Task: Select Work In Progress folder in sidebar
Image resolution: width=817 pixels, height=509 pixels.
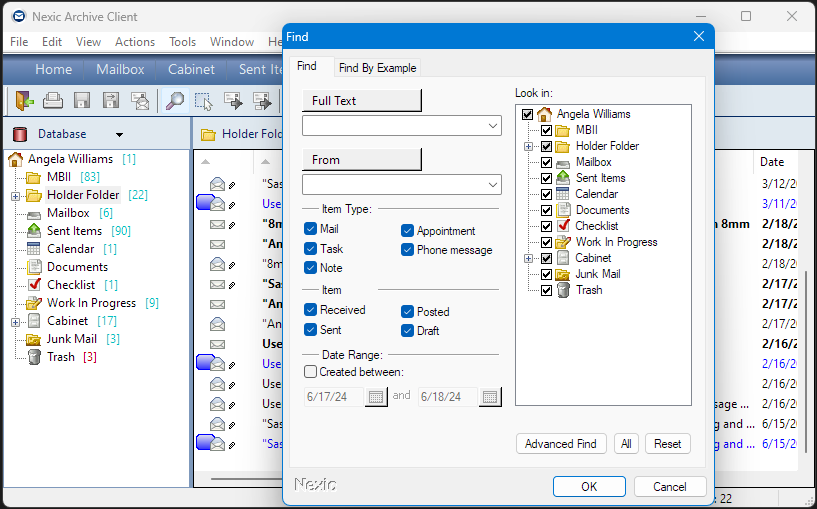Action: click(x=92, y=303)
